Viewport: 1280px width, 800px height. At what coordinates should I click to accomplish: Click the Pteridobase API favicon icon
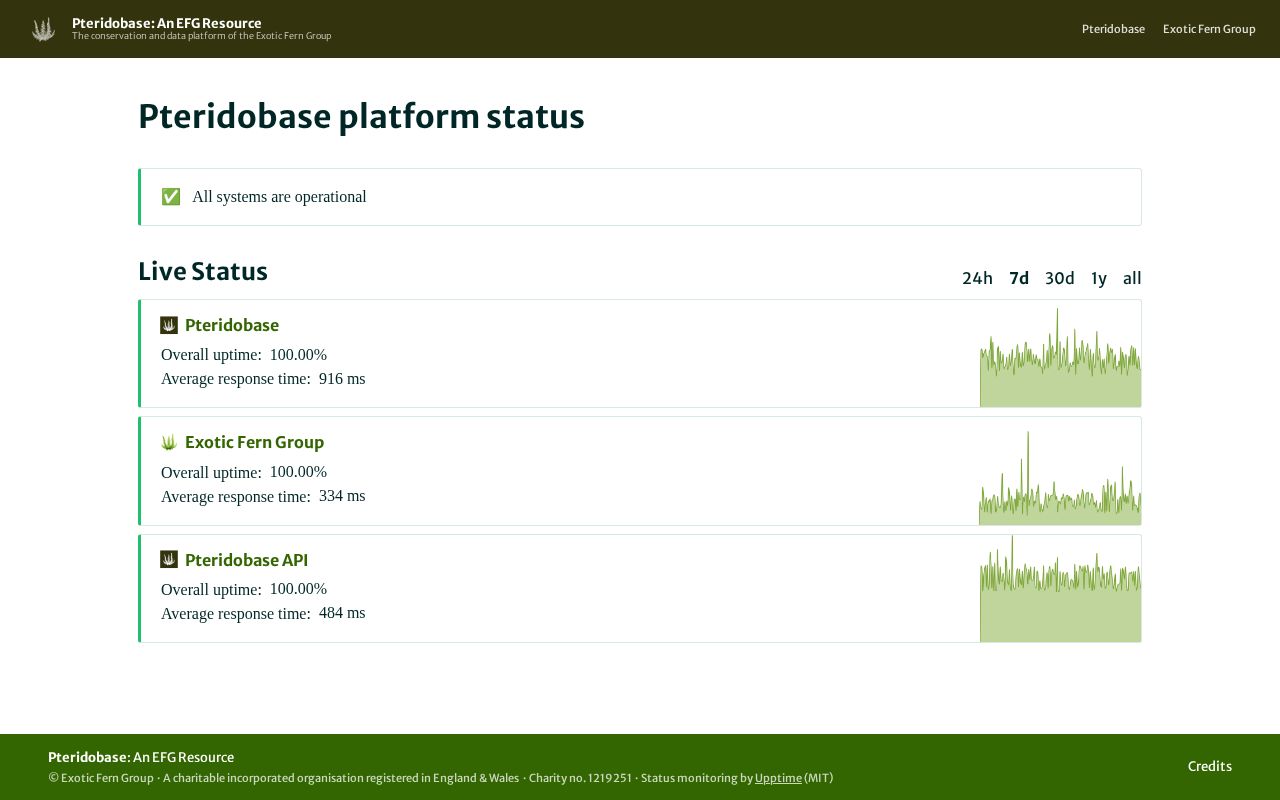click(169, 559)
